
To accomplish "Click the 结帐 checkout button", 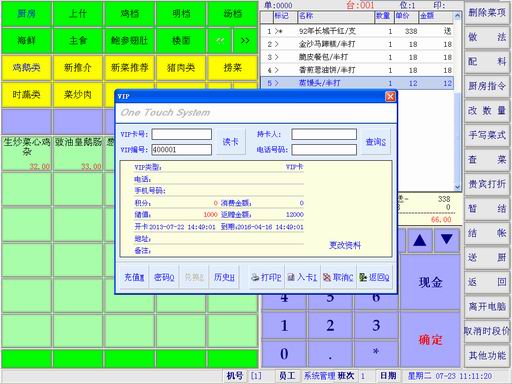I will coord(487,233).
